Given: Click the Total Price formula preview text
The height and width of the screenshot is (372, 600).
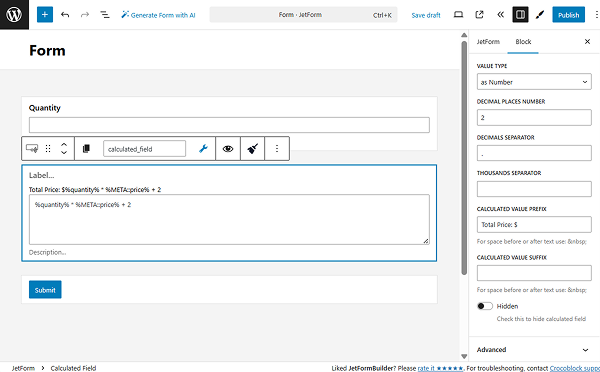Looking at the screenshot, I should coord(95,189).
